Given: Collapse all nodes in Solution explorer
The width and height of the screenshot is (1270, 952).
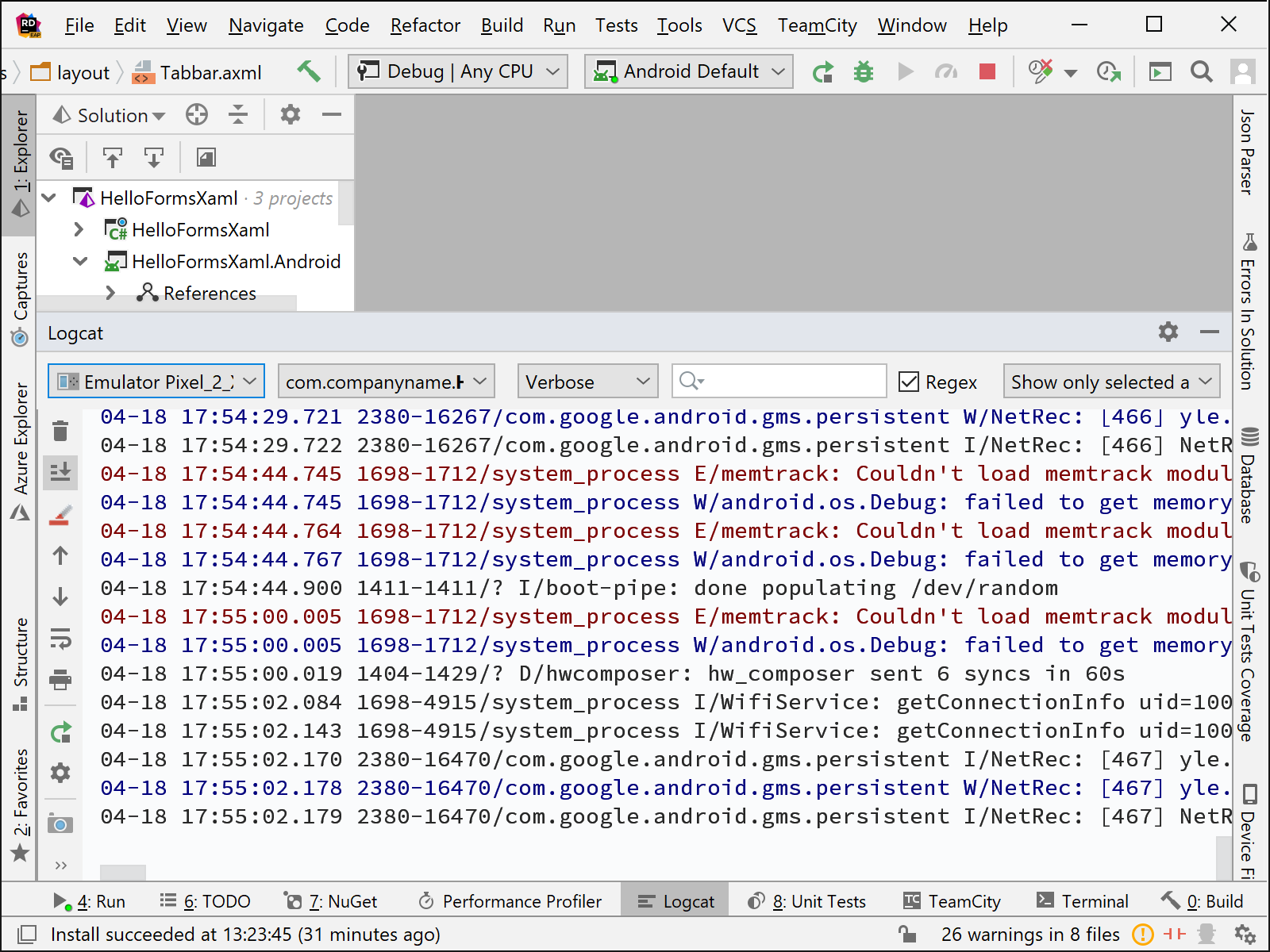Looking at the screenshot, I should pyautogui.click(x=238, y=115).
